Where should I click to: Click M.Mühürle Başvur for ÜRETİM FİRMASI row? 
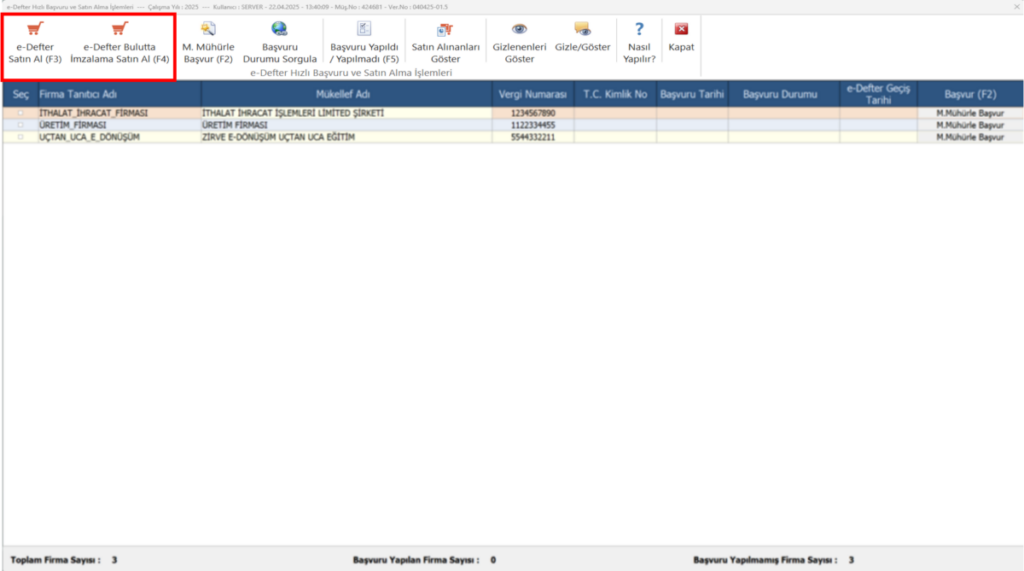point(970,125)
